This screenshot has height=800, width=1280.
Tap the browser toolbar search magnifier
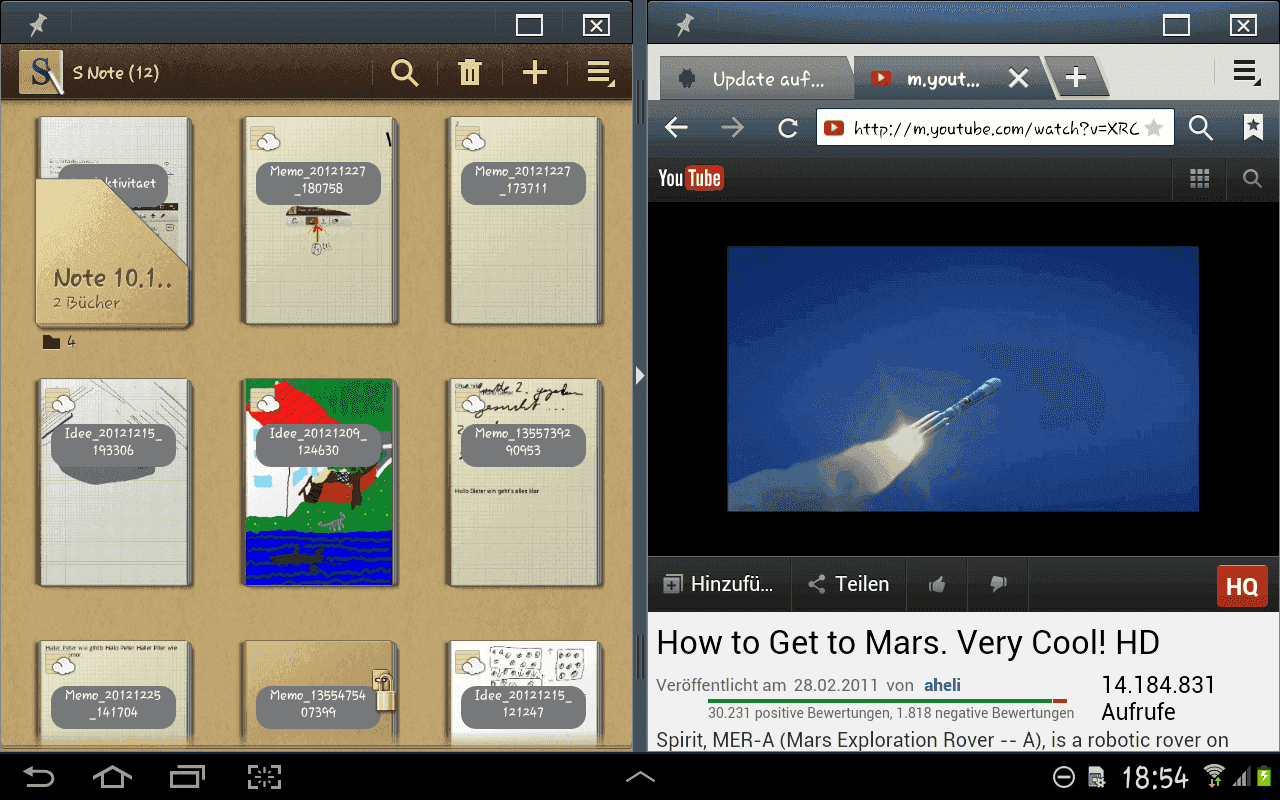(x=1200, y=128)
